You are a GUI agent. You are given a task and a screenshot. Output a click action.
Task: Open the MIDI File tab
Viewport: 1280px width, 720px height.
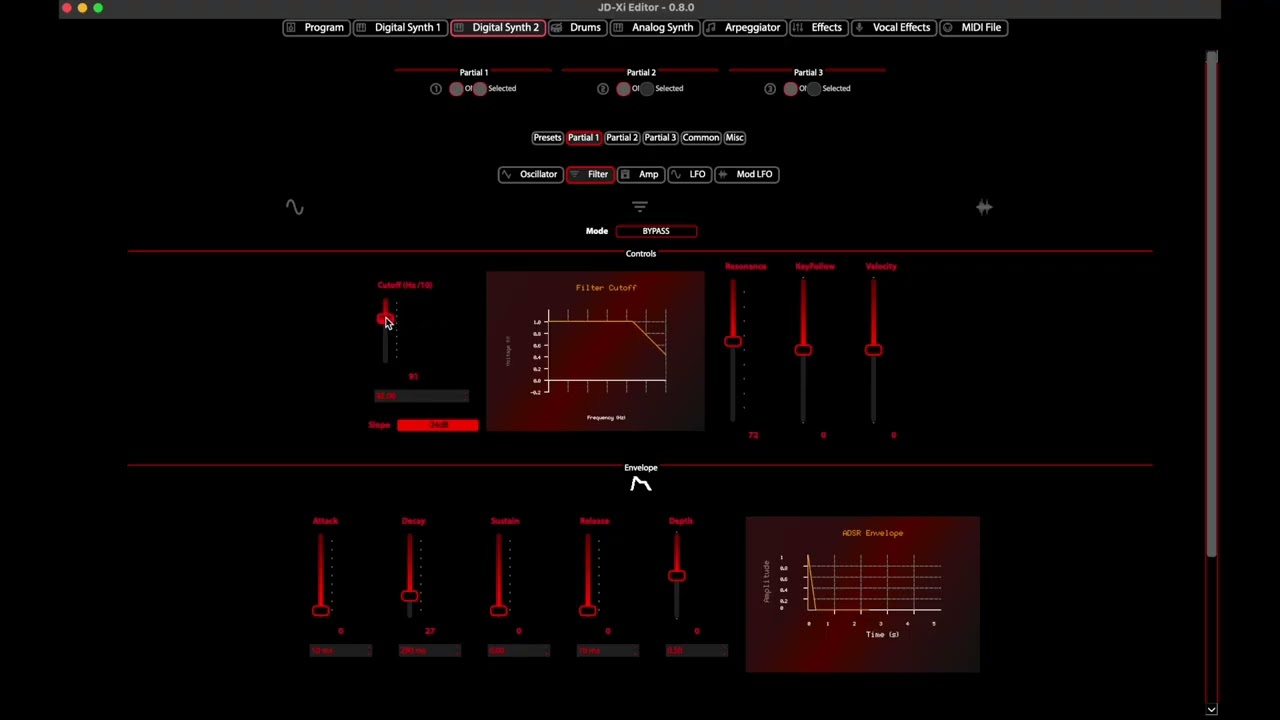[x=972, y=28]
